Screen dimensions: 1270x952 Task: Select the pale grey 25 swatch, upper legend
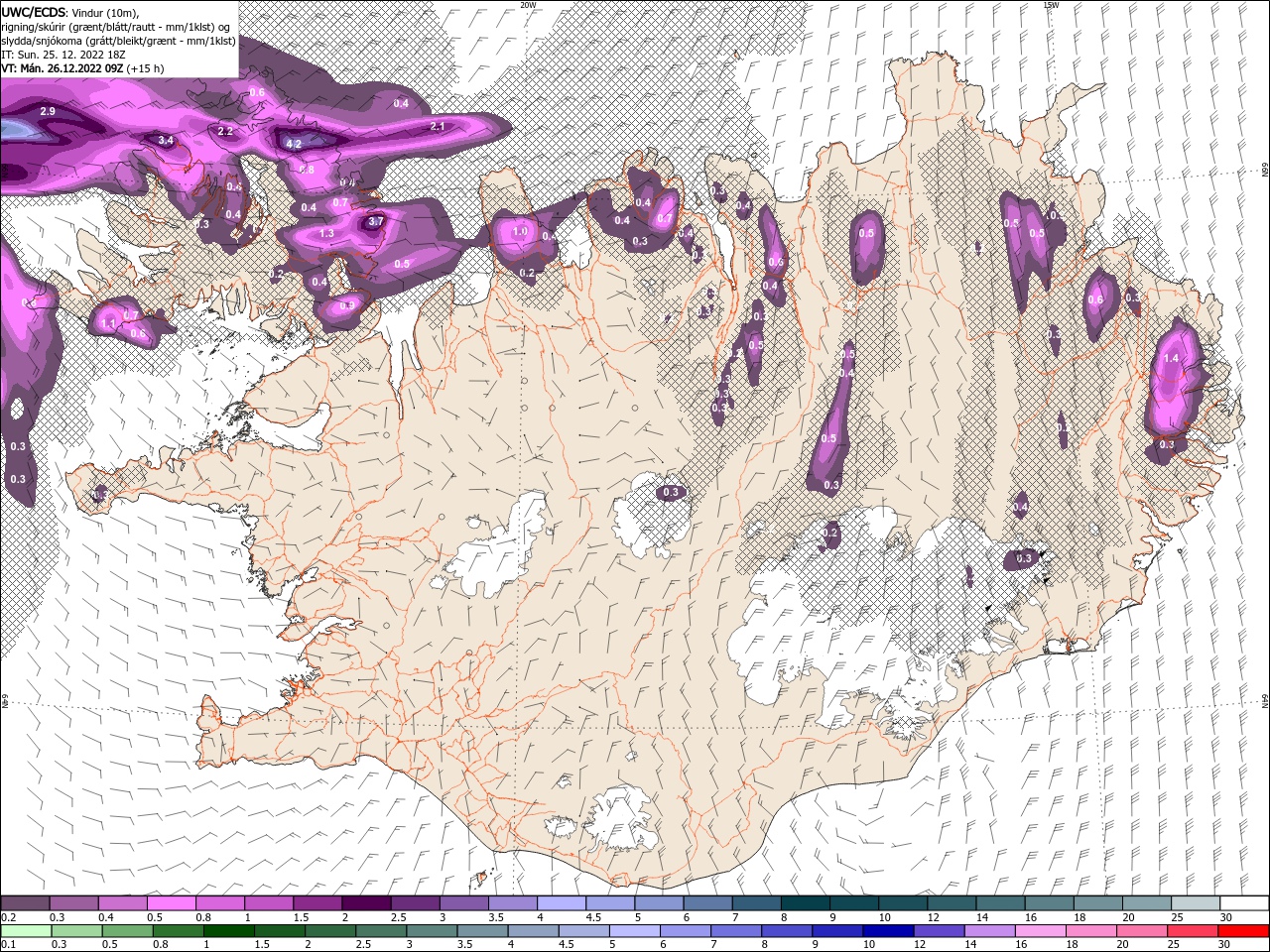(1194, 903)
